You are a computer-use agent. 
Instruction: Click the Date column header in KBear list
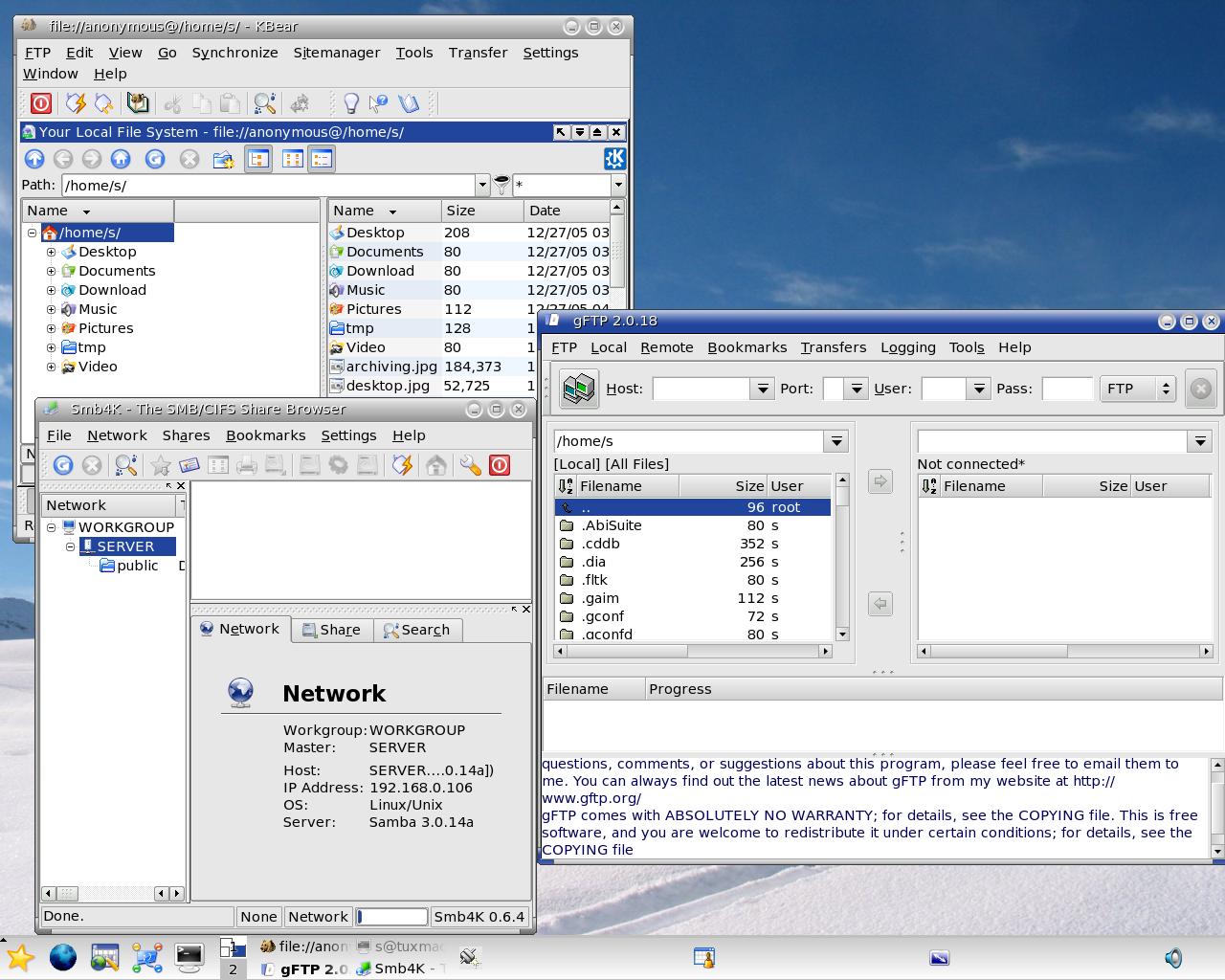pos(567,211)
